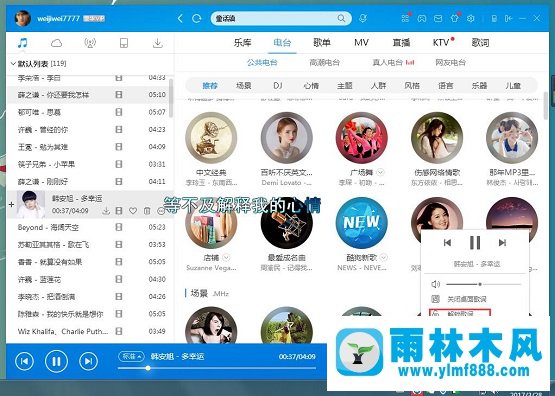Click download icon on the playing 韩安旭 song
This screenshot has height=396, width=555.
(x=106, y=211)
